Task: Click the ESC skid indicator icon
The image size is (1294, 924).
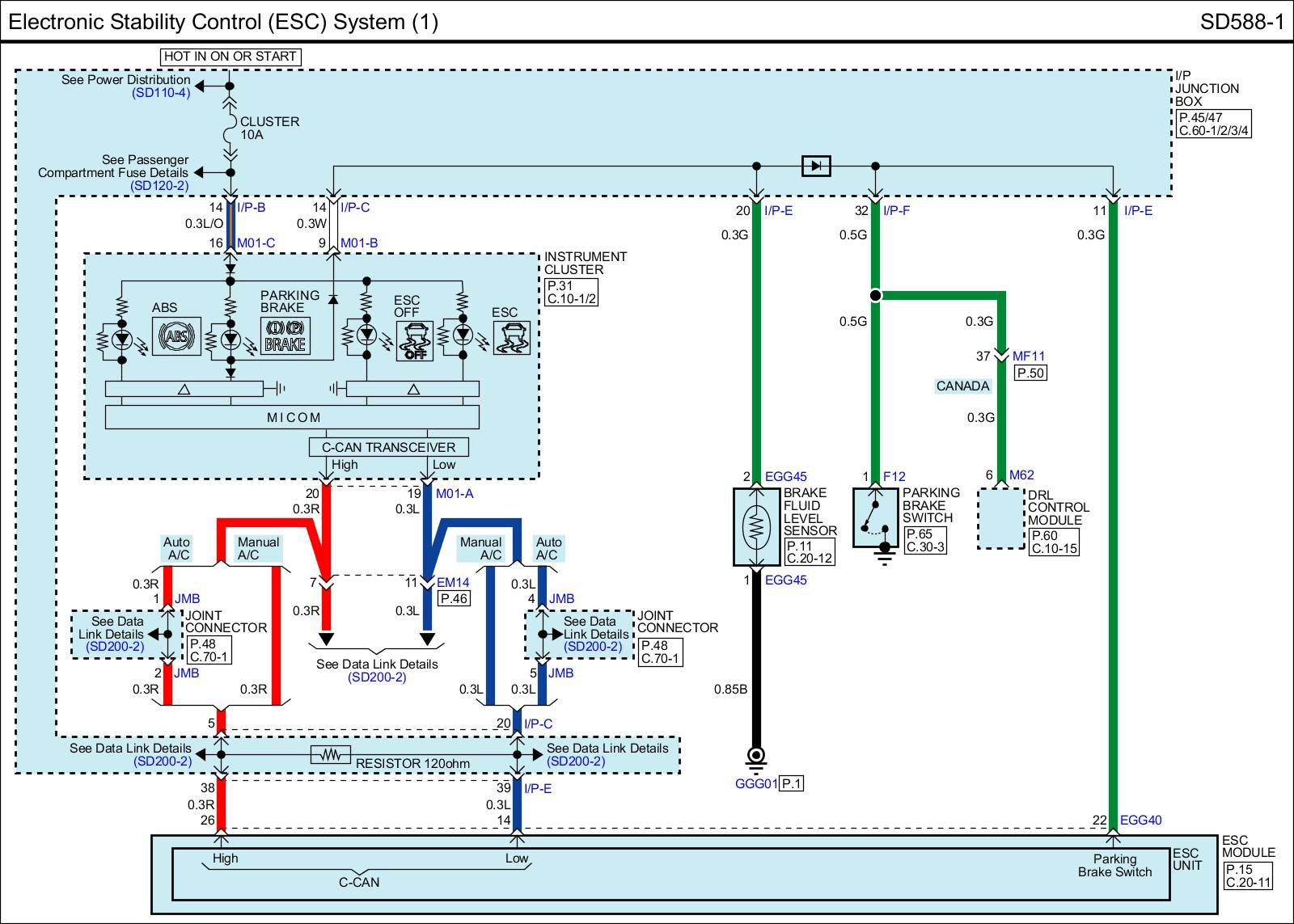Action: (x=511, y=338)
